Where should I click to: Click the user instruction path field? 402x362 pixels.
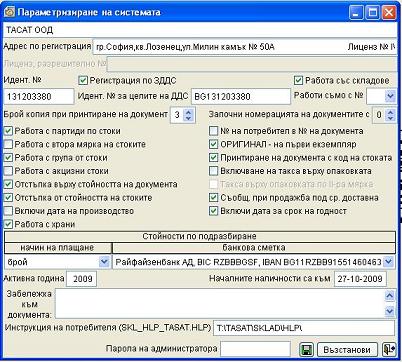[304, 328]
